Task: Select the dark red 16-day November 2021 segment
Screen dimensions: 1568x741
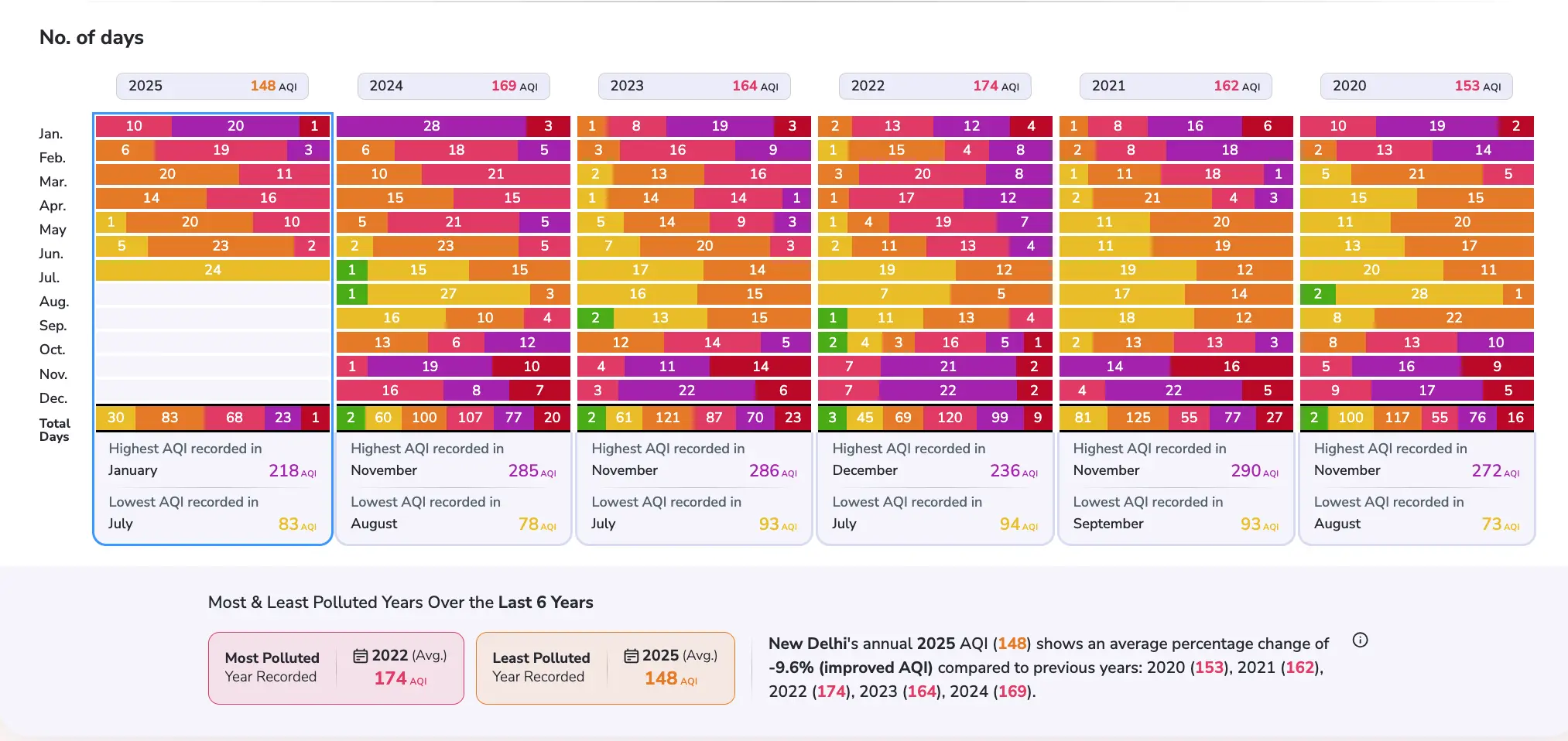Action: coord(1231,367)
